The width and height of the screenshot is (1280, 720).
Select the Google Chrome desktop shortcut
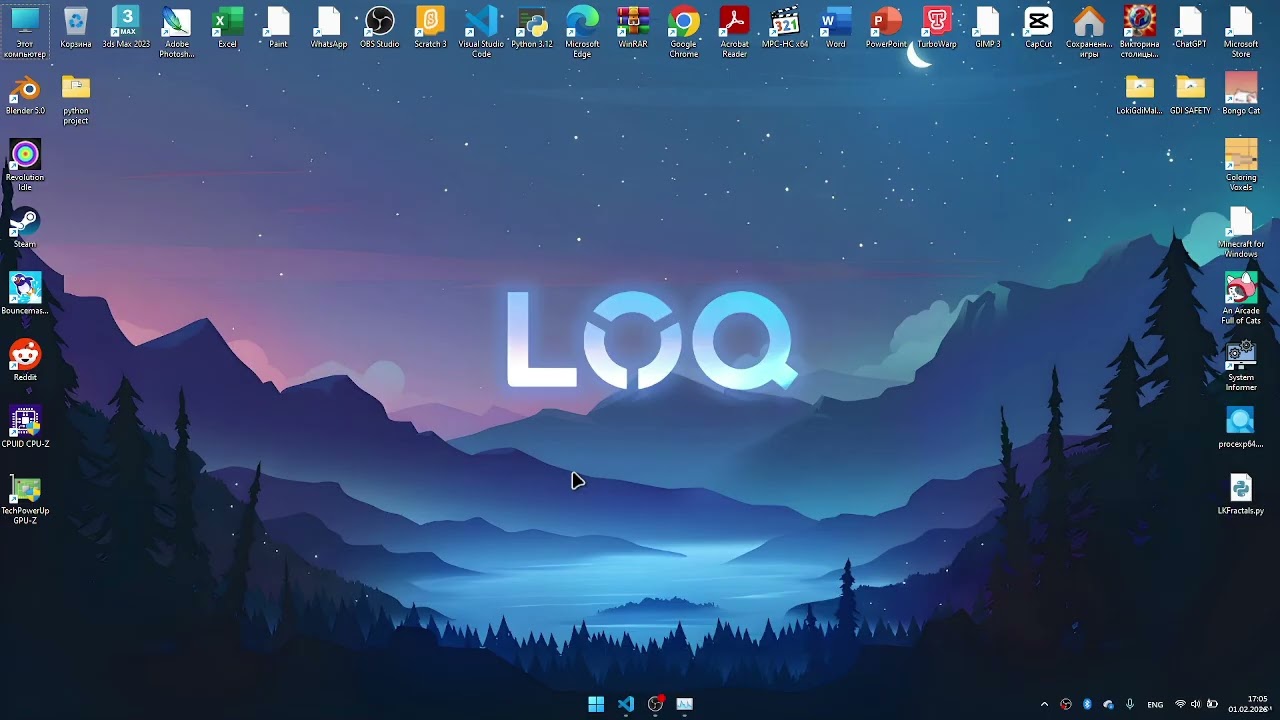[x=684, y=32]
